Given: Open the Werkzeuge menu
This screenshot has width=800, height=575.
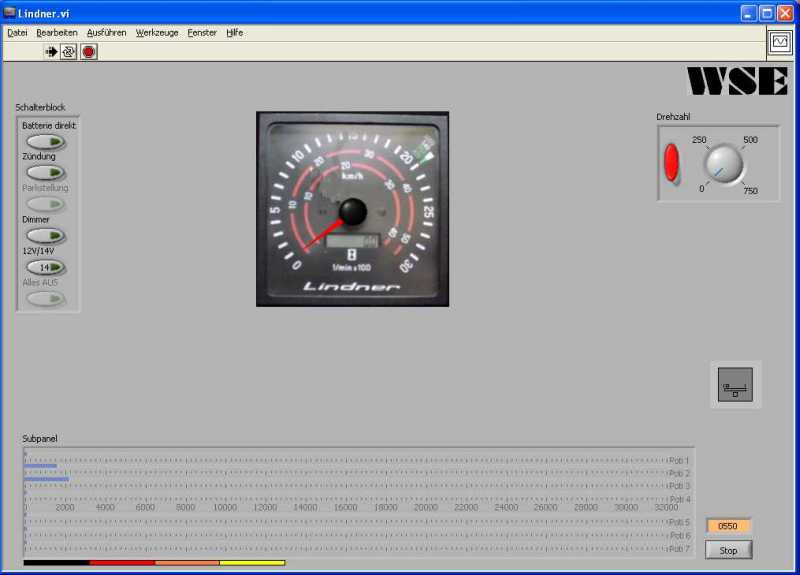Looking at the screenshot, I should coord(157,32).
